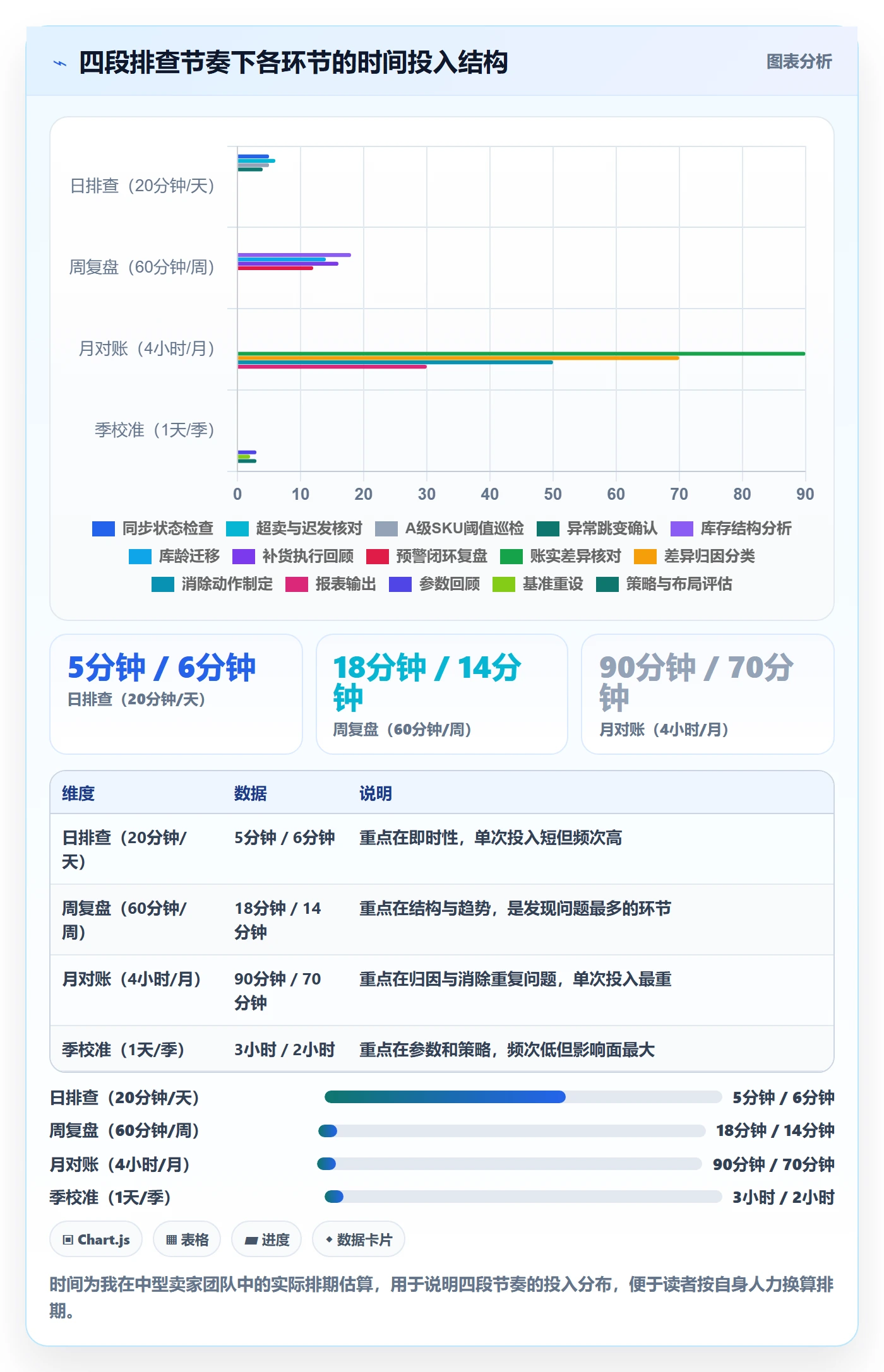Viewport: 884px width, 1372px height.
Task: Toggle the 策略与布局评估 legend swatch
Action: [x=607, y=584]
